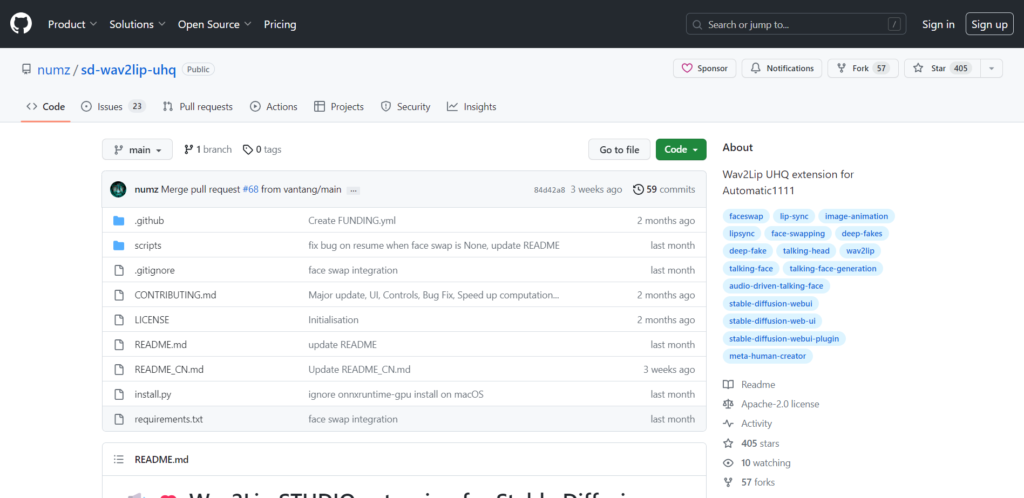Image resolution: width=1024 pixels, height=498 pixels.
Task: Open the main branch selector dropdown
Action: tap(137, 149)
